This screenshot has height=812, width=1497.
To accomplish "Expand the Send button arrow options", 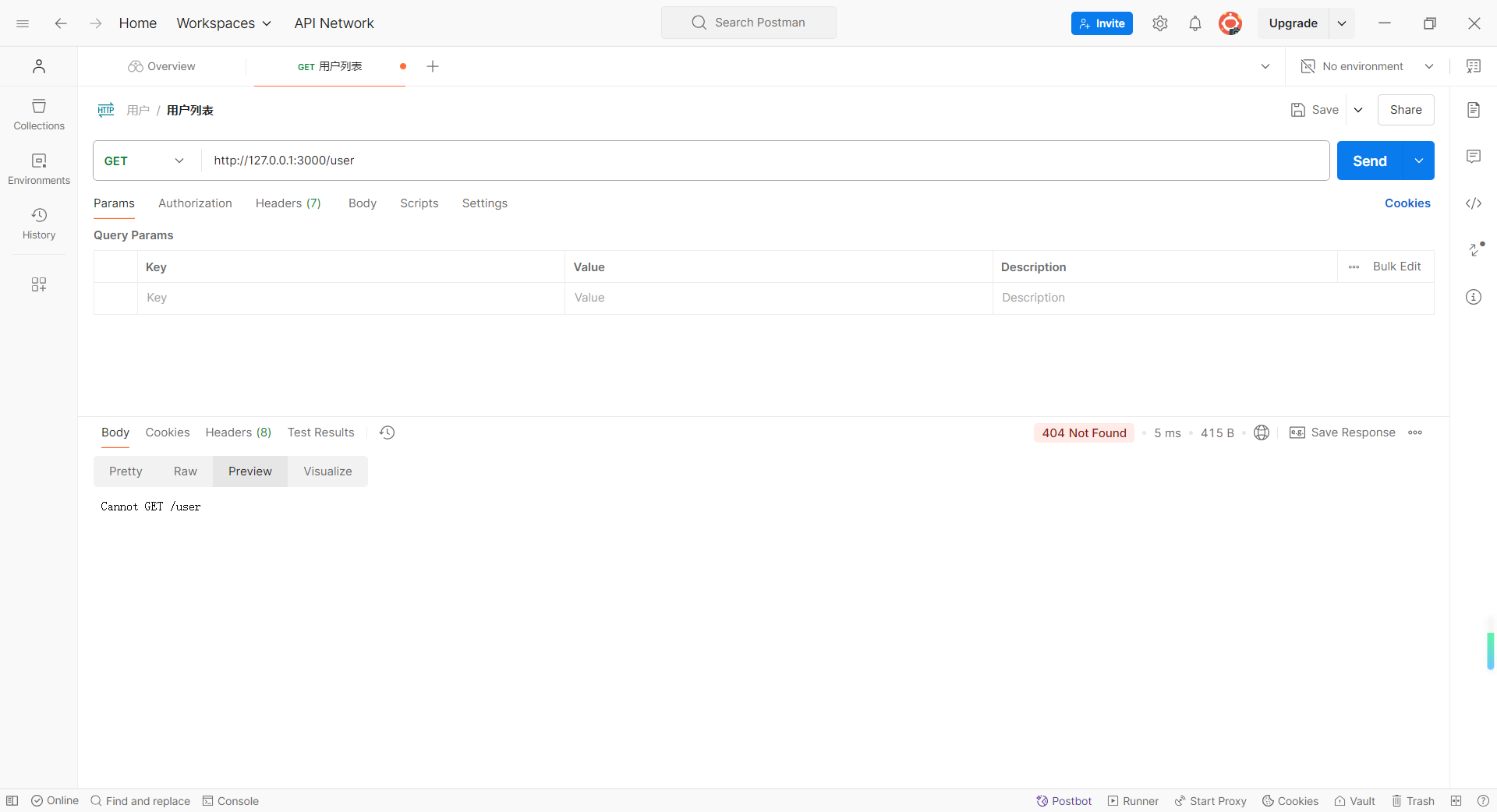I will pyautogui.click(x=1419, y=161).
